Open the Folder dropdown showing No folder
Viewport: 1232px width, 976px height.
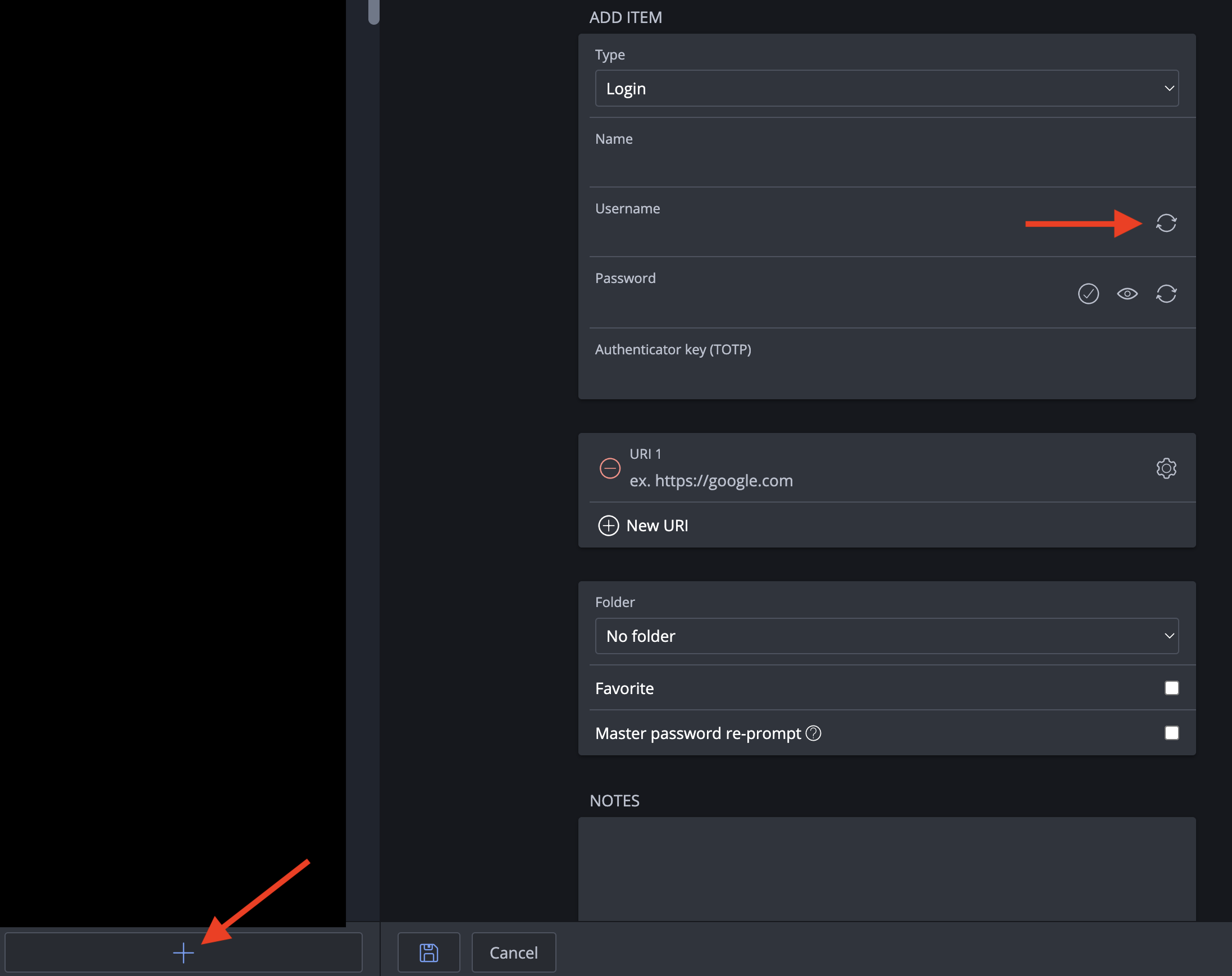click(x=886, y=636)
